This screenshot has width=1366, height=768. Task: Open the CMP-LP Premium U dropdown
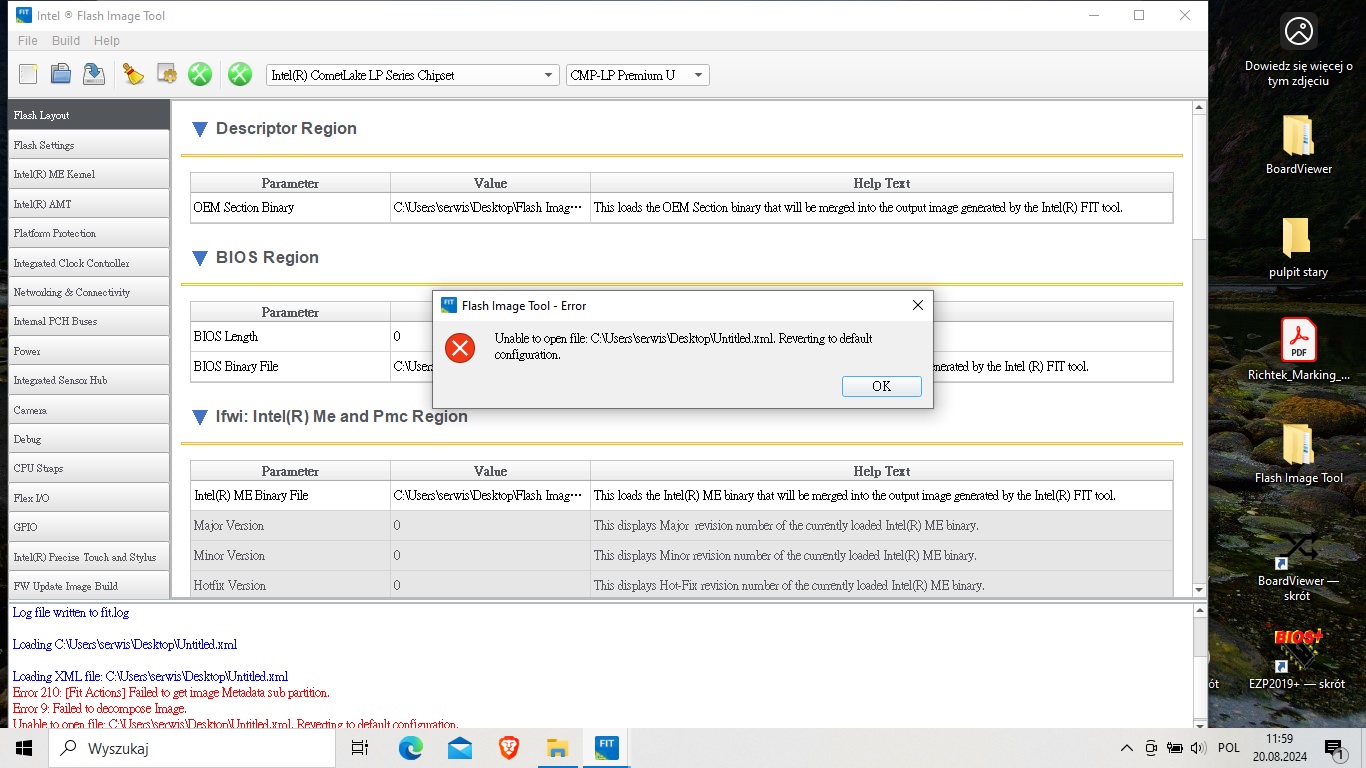(638, 75)
